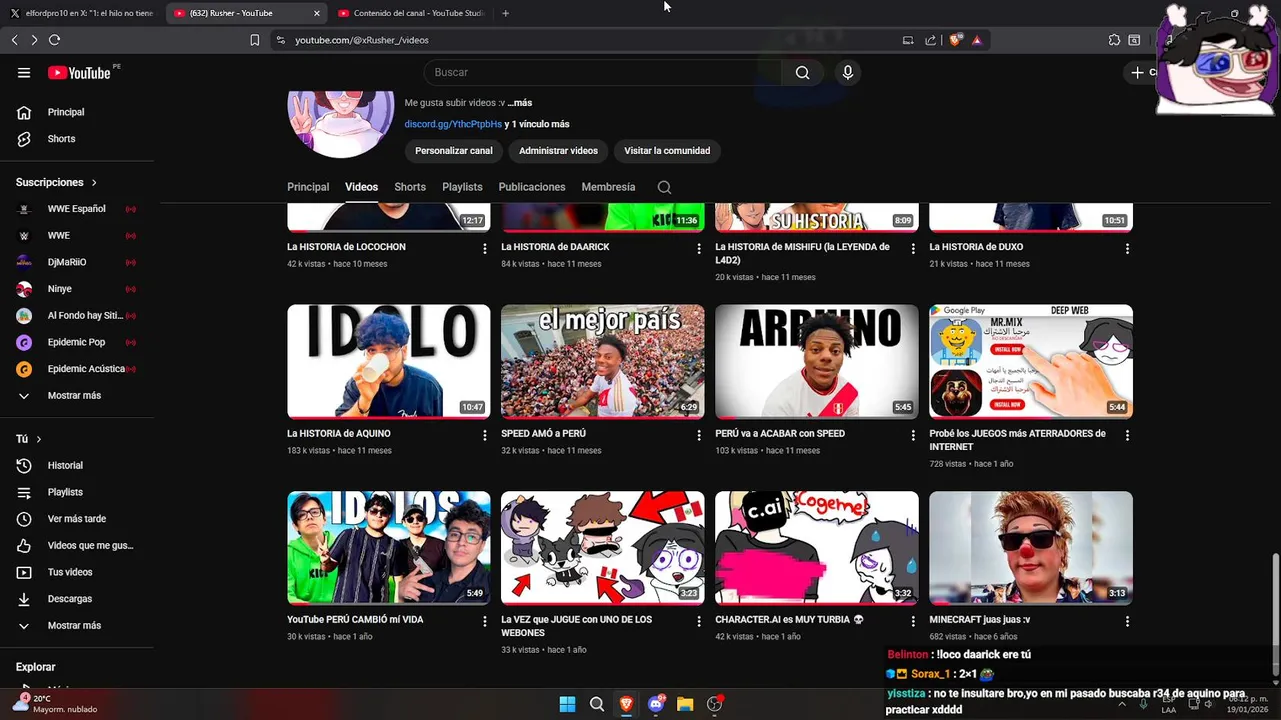Click the channel search magnifier icon
1281x720 pixels.
coord(664,187)
